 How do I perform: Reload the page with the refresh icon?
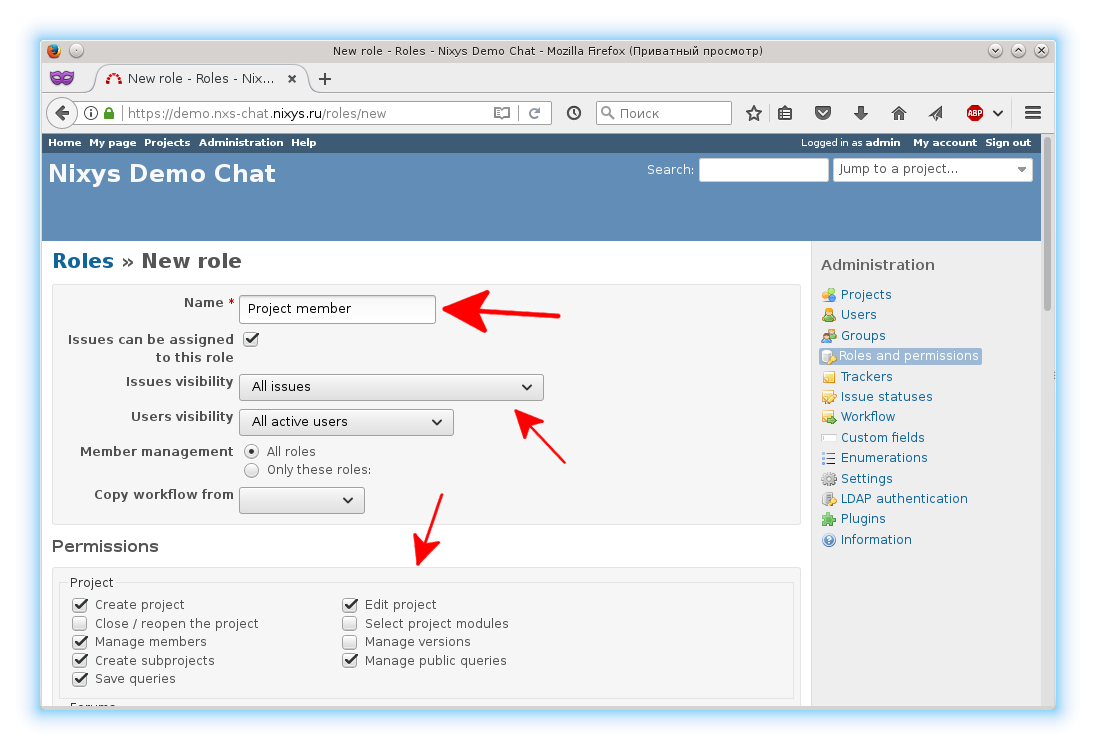pos(535,113)
